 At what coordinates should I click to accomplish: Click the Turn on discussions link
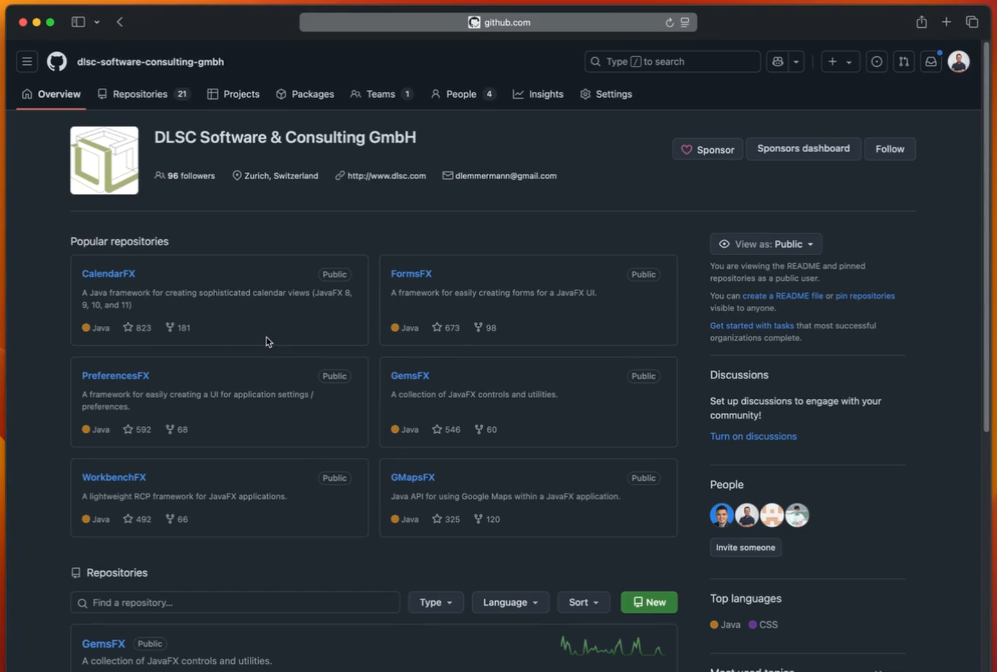point(753,437)
